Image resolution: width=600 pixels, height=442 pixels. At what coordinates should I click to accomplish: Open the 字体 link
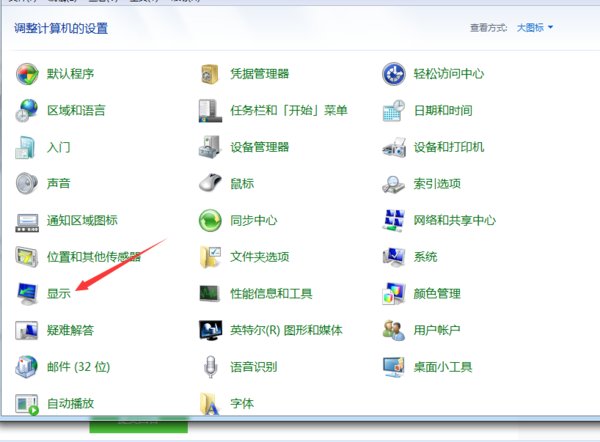pyautogui.click(x=242, y=404)
